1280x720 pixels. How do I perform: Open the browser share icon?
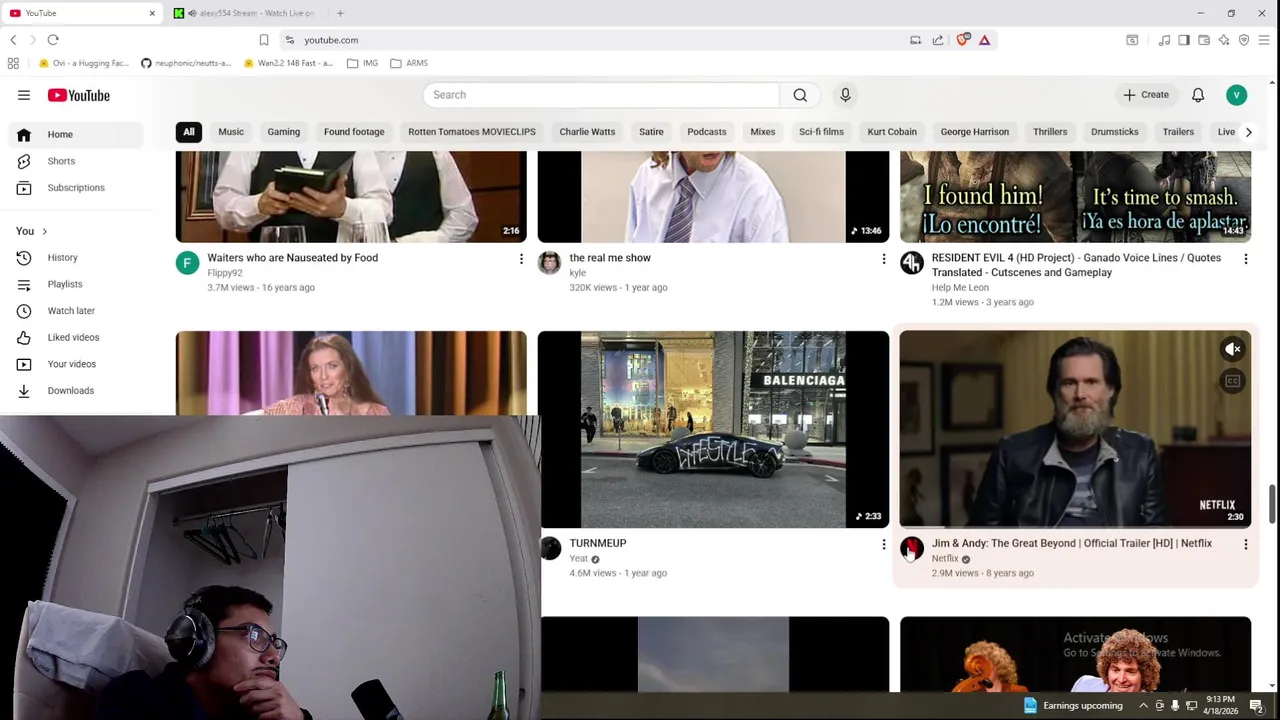tap(938, 40)
